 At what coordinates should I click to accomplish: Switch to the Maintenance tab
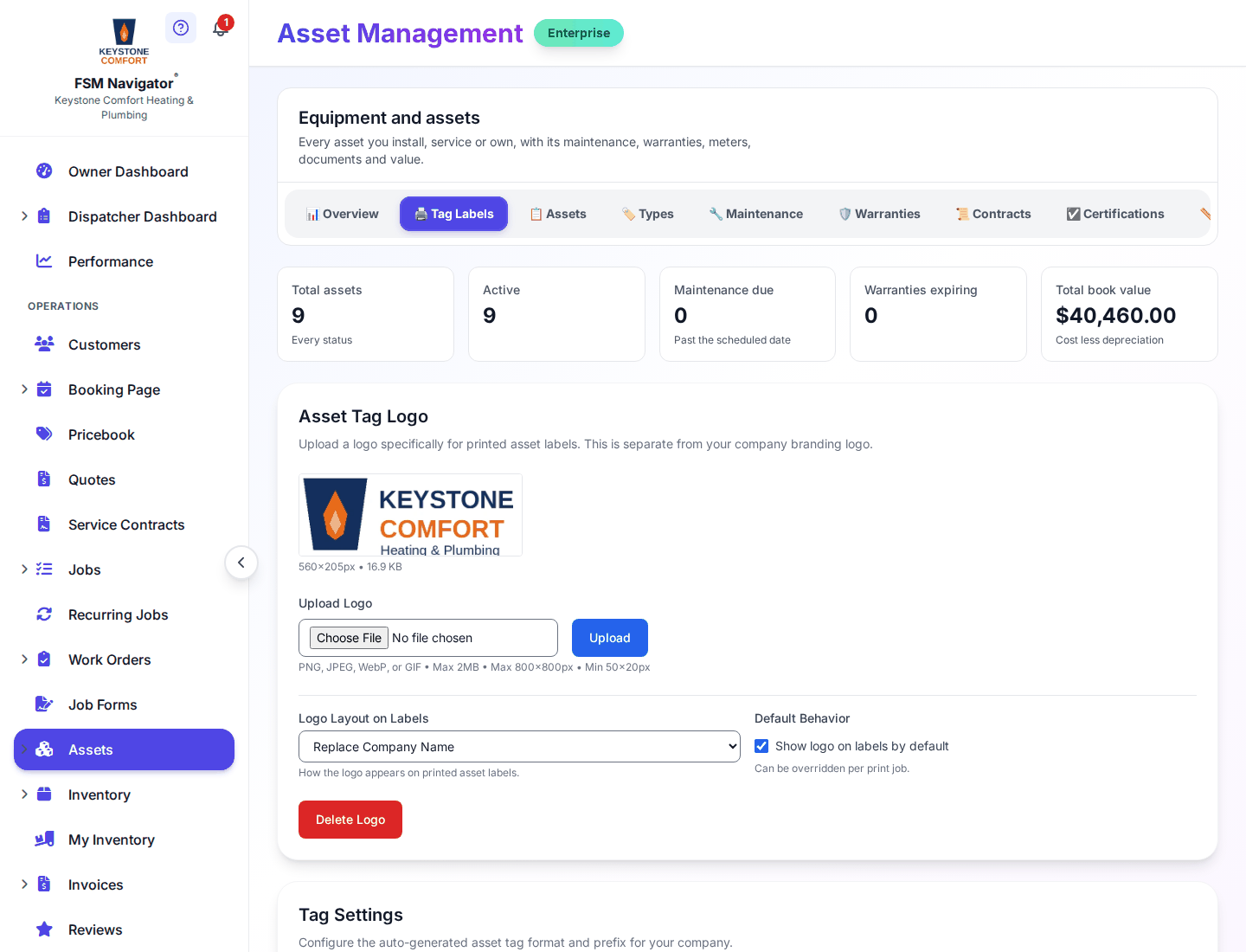coord(755,214)
